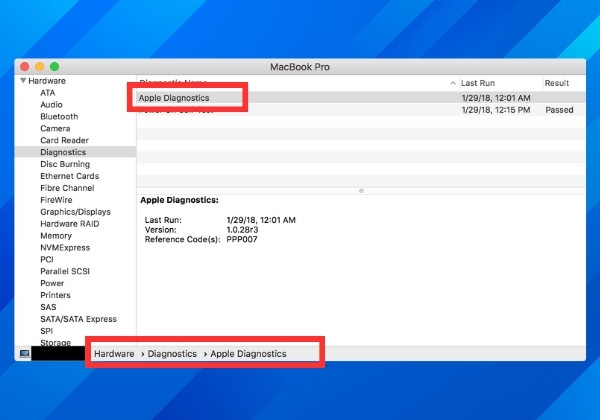Close the MacBook Pro window
This screenshot has width=600, height=420.
(25, 67)
